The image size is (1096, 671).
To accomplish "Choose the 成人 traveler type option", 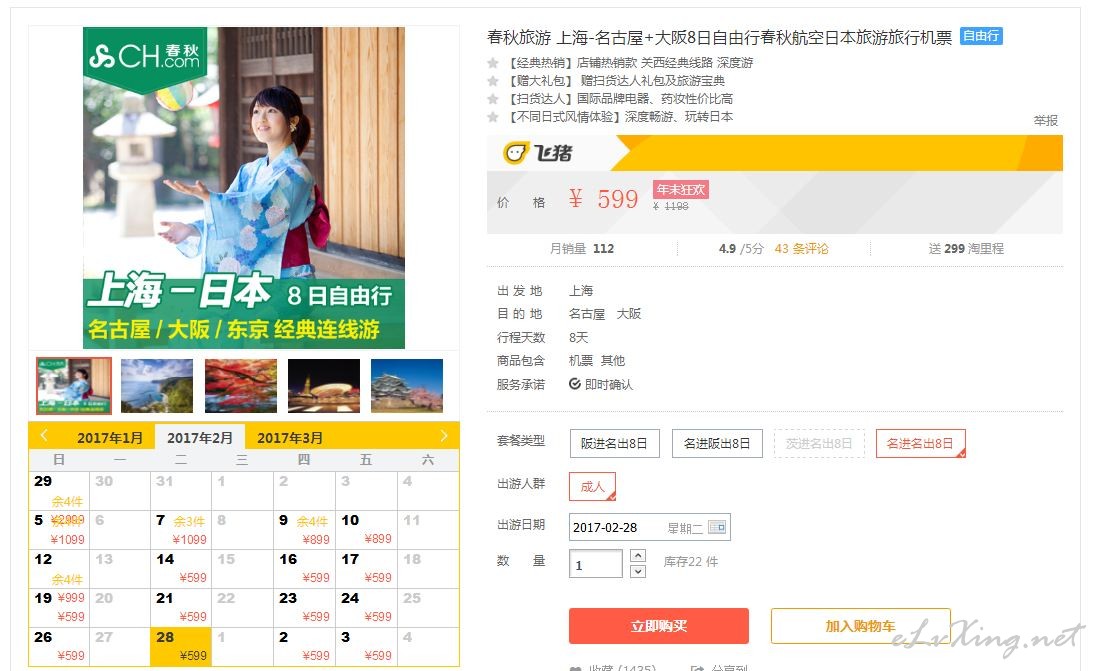I will (x=592, y=486).
